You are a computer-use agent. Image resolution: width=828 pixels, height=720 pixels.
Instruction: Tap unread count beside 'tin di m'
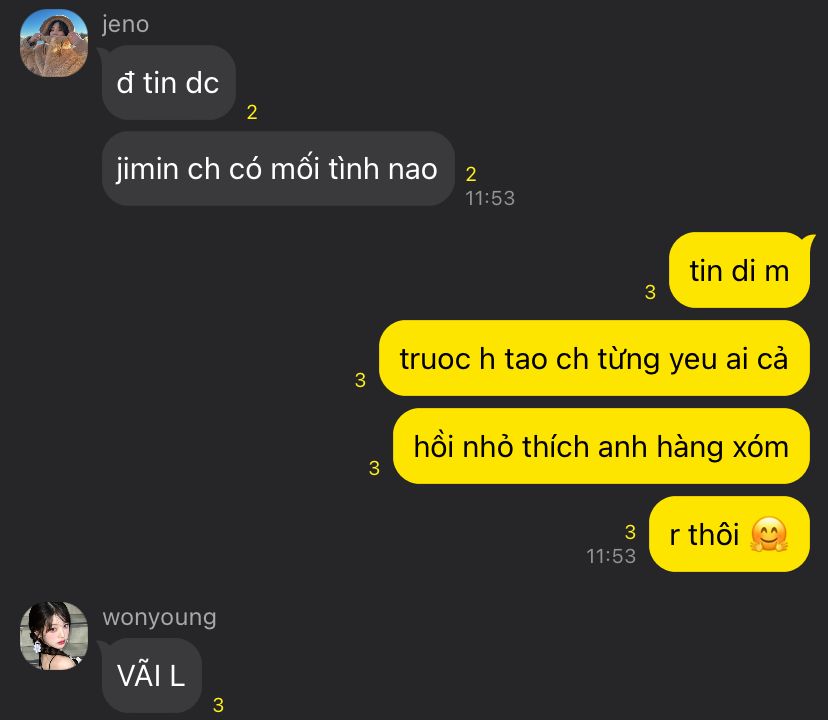(x=651, y=292)
